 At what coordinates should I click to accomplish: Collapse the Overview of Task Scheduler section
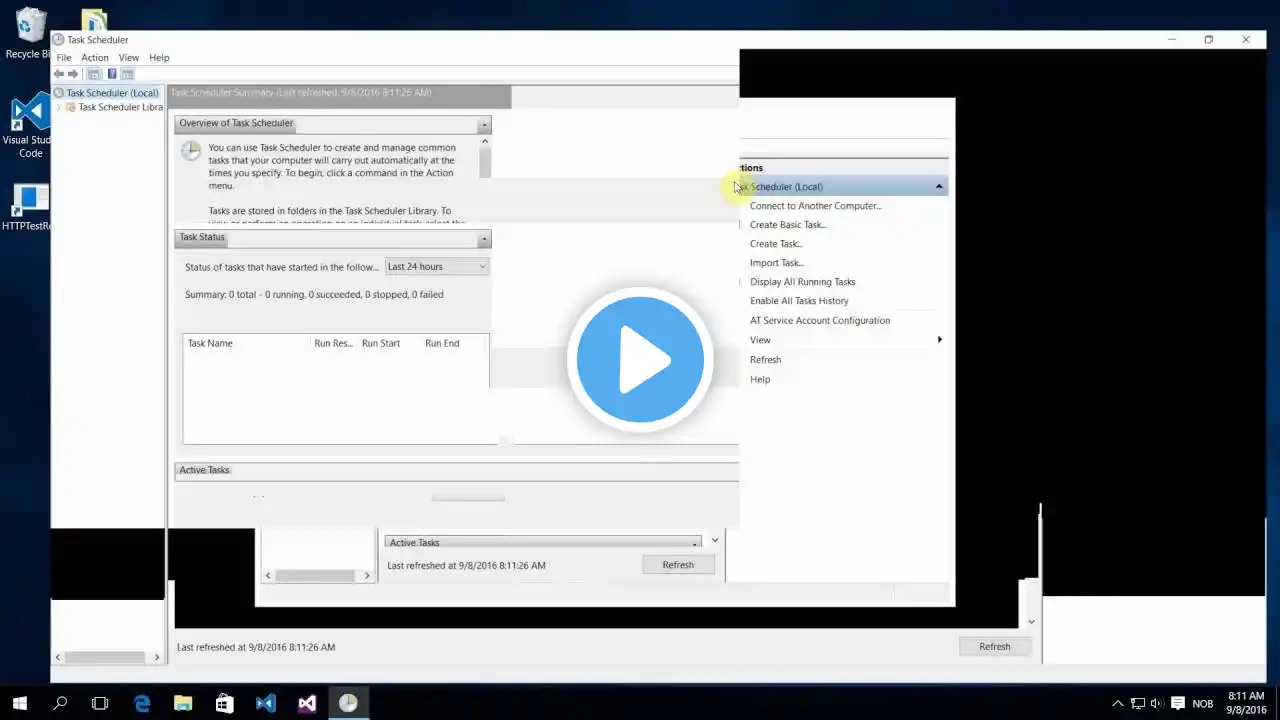(484, 124)
